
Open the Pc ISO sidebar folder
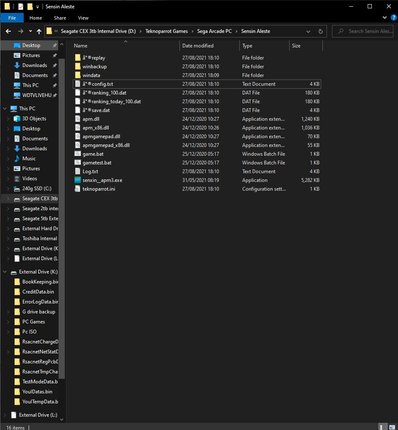[x=29, y=332]
